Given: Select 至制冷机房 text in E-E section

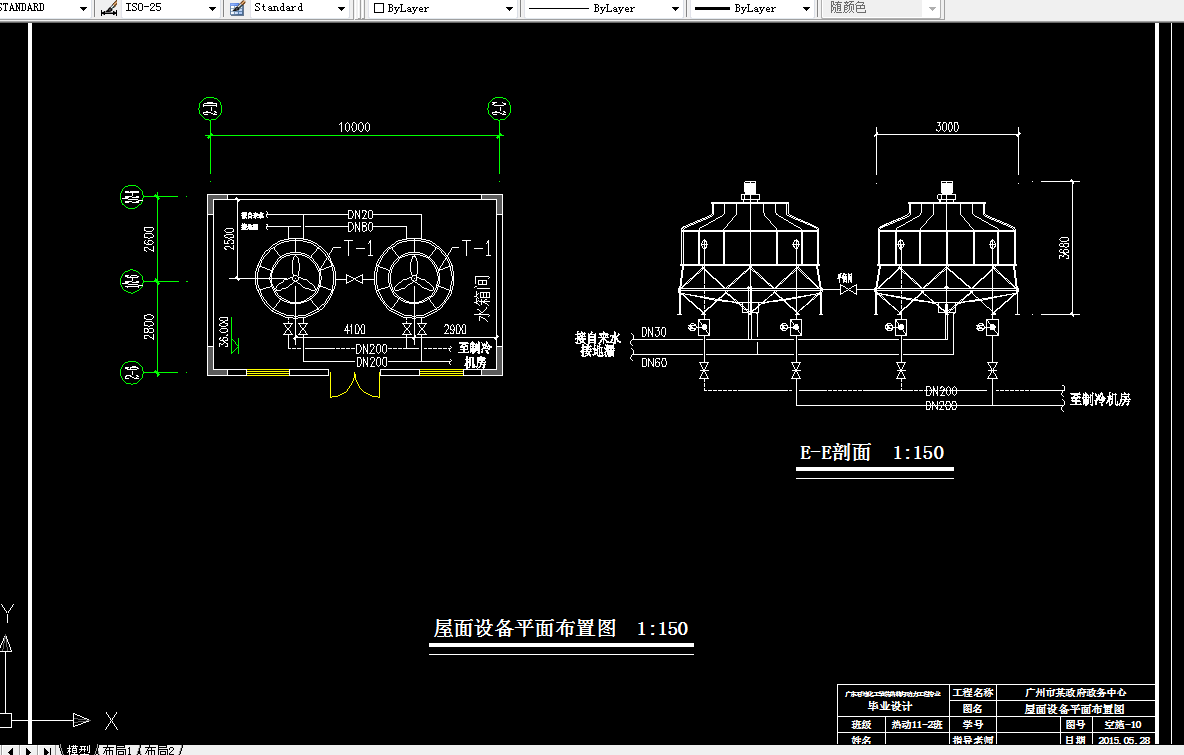Looking at the screenshot, I should [x=1100, y=399].
